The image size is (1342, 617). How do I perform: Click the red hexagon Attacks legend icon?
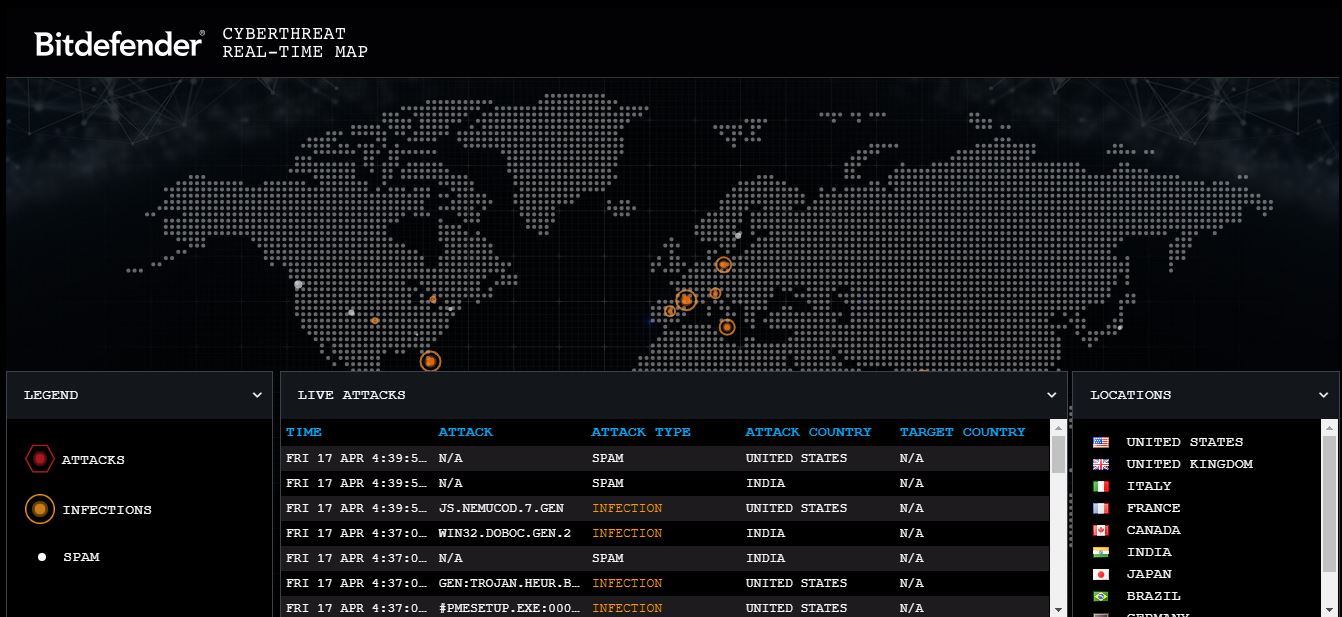[x=39, y=460]
